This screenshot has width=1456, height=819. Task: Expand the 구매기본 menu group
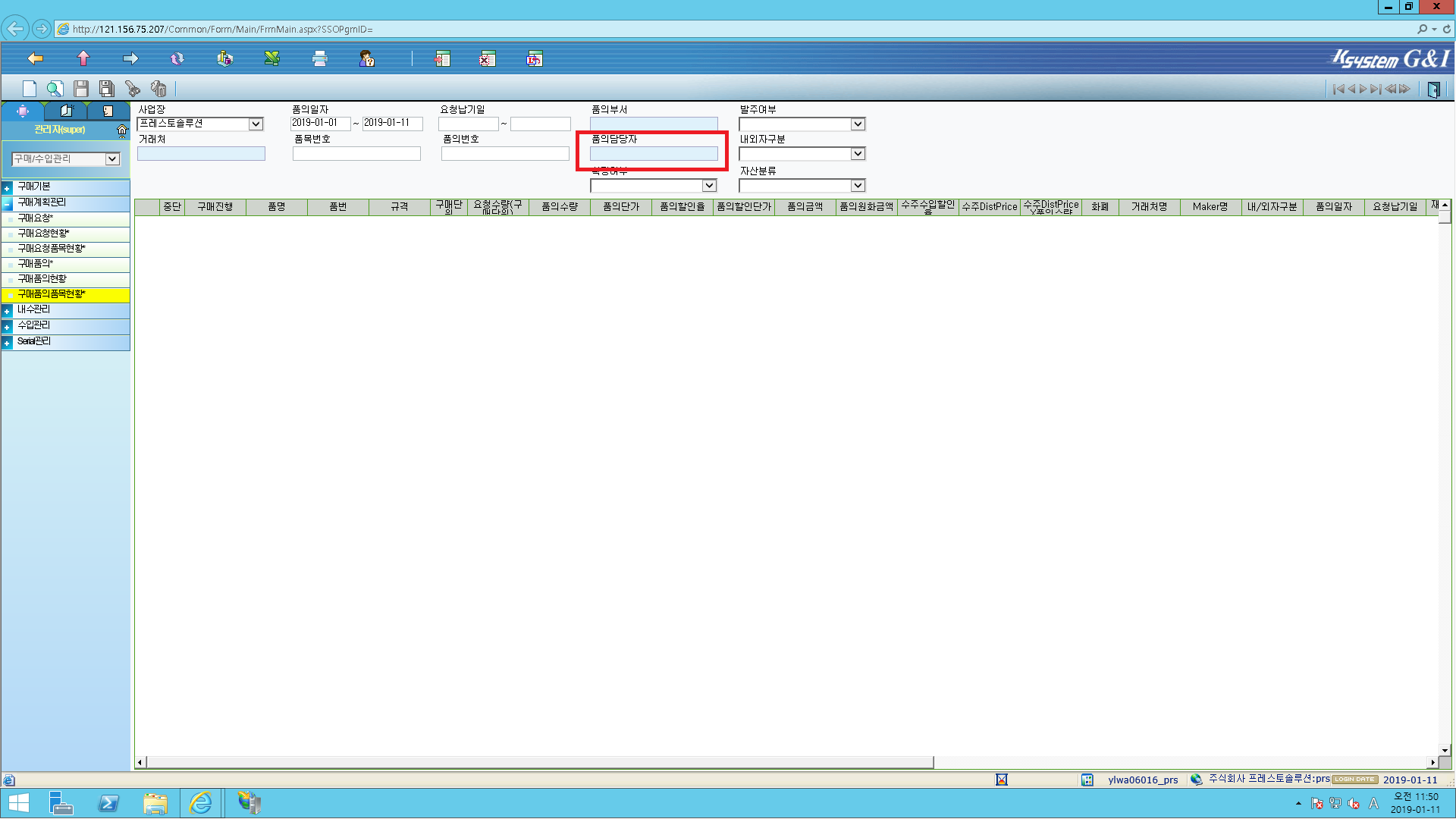coord(7,187)
